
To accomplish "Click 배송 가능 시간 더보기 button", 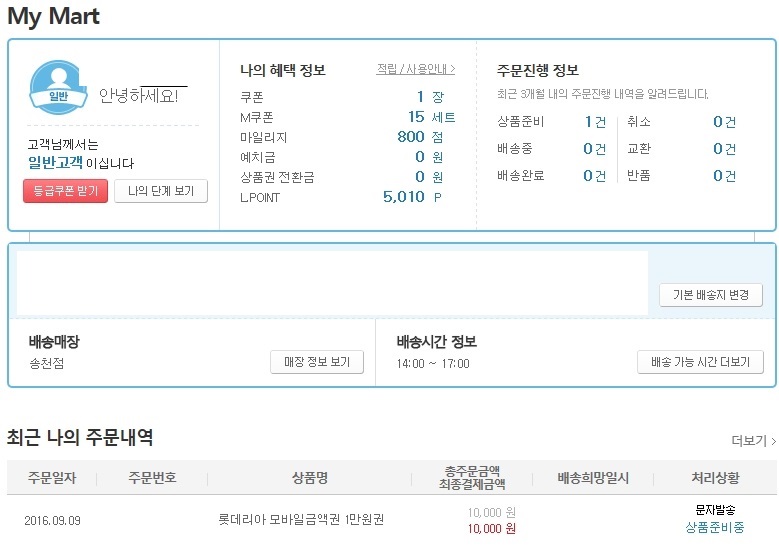I will pyautogui.click(x=700, y=362).
